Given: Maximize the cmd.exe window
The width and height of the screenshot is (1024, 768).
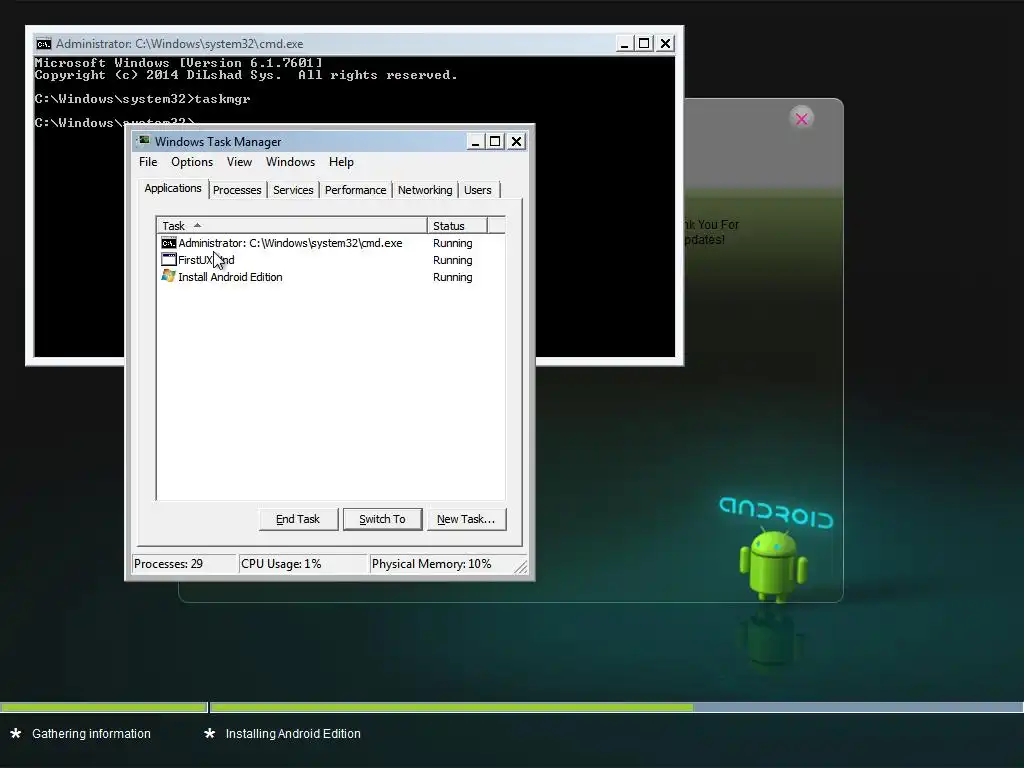Looking at the screenshot, I should [x=645, y=44].
